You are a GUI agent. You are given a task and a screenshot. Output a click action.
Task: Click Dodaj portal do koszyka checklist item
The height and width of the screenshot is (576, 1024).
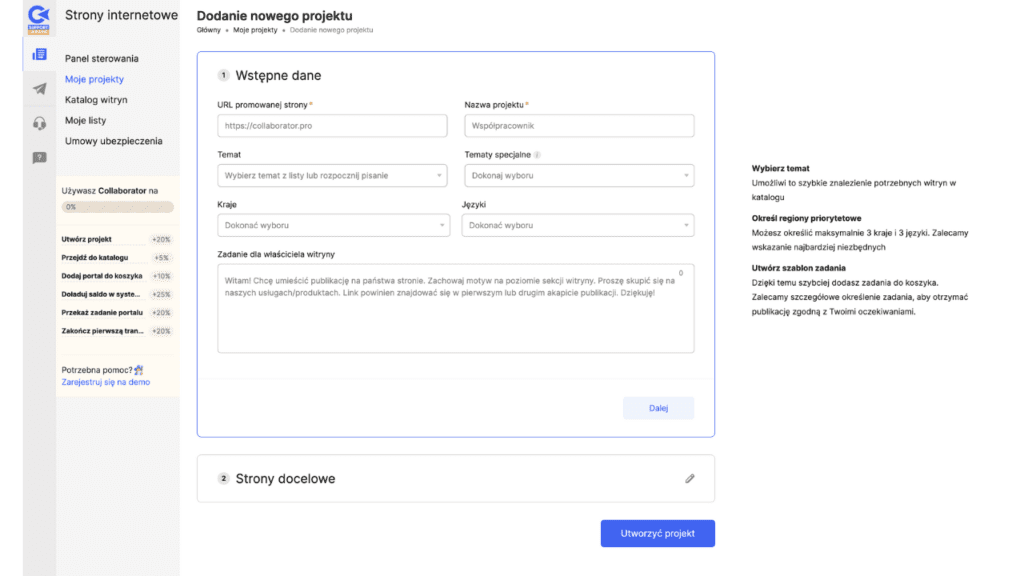[x=116, y=276]
